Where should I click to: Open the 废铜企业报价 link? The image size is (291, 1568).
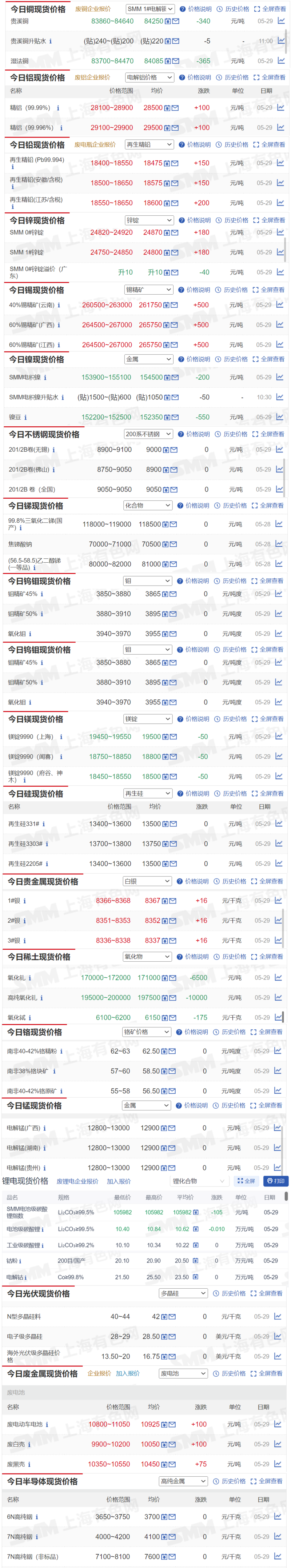[x=93, y=9]
